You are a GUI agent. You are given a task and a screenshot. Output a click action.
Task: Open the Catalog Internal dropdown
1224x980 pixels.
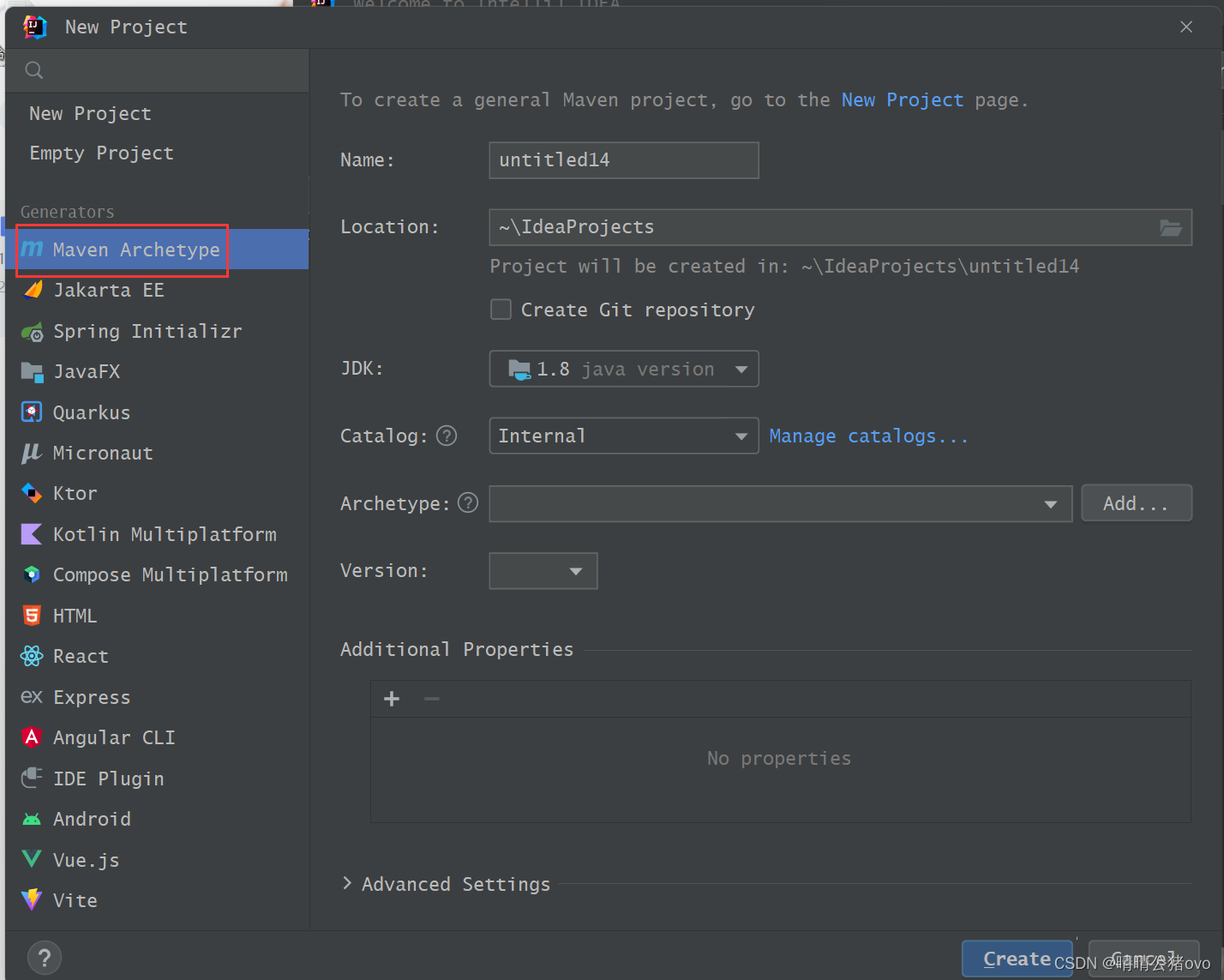(x=624, y=436)
